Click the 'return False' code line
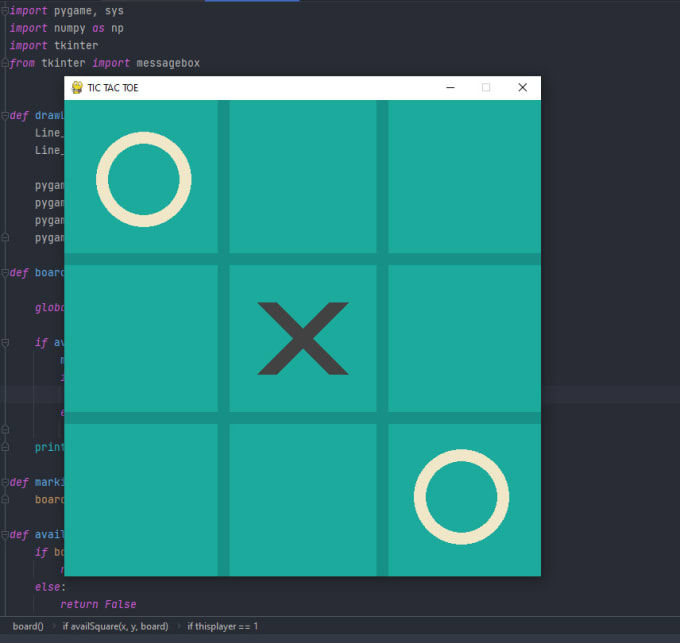The image size is (680, 643). coord(98,604)
